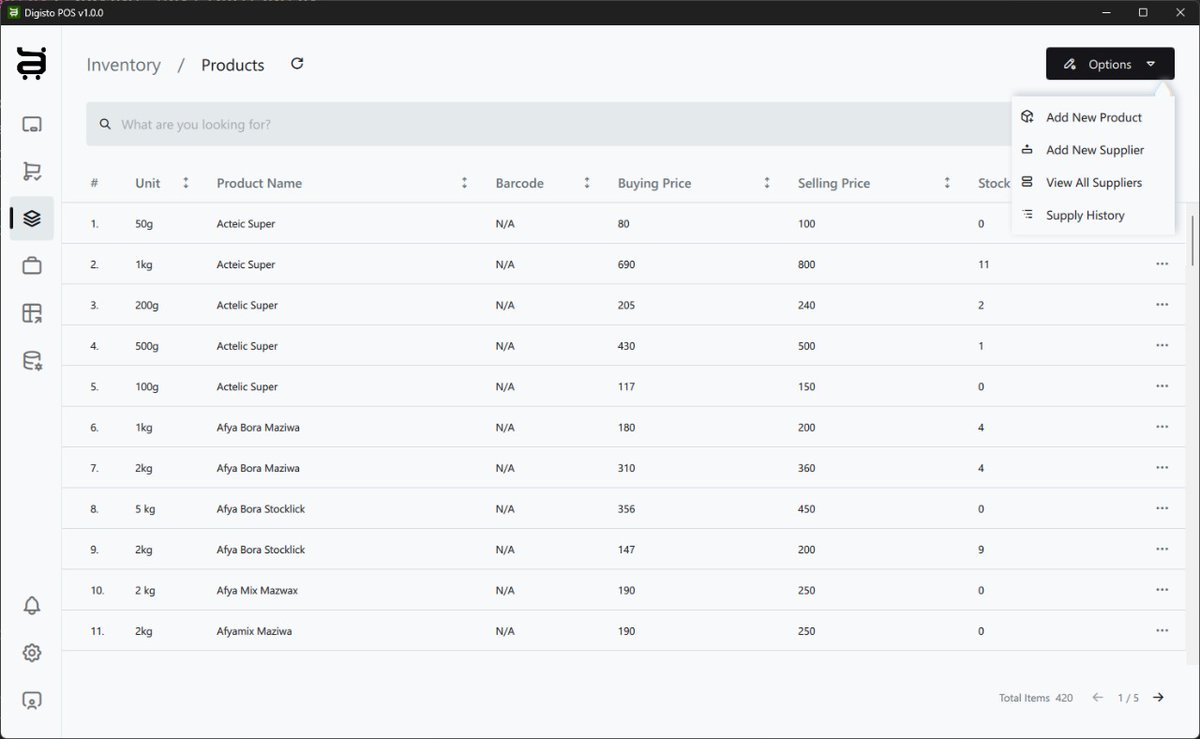Select Afyamix Maziwa product name
The image size is (1200, 739).
(254, 631)
